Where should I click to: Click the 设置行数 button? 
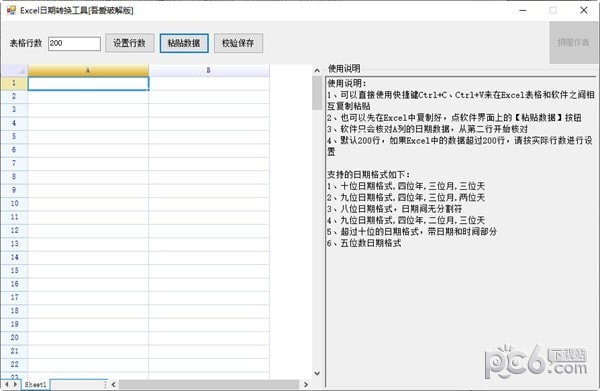tap(130, 43)
